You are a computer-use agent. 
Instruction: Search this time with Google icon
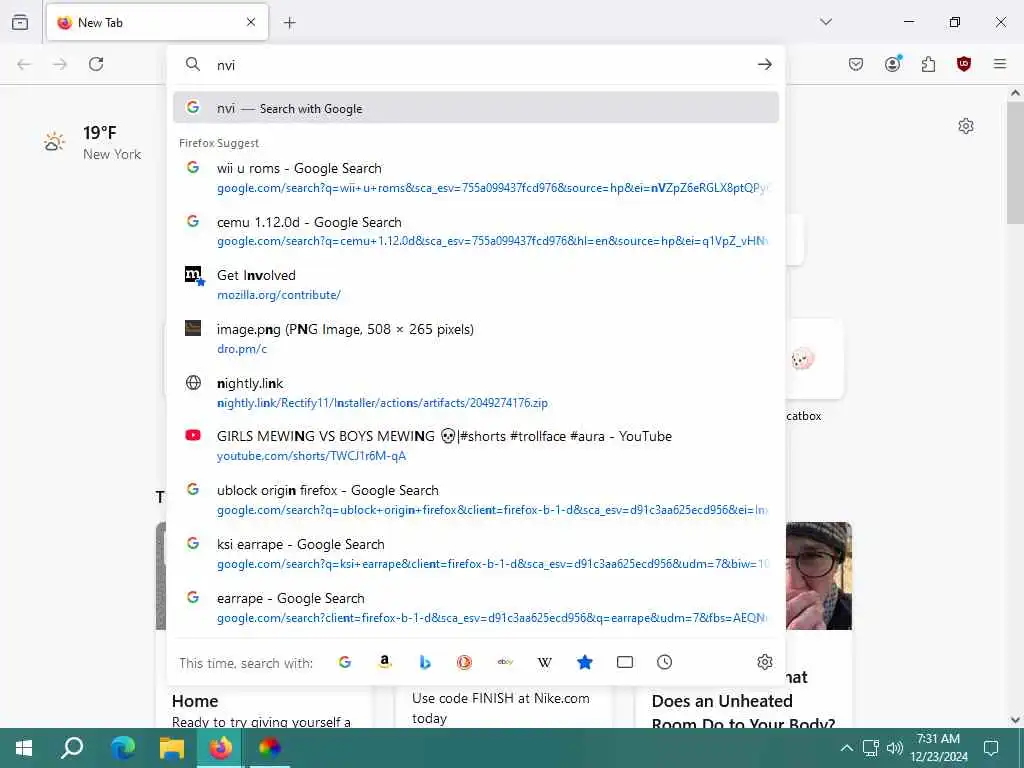coord(345,662)
